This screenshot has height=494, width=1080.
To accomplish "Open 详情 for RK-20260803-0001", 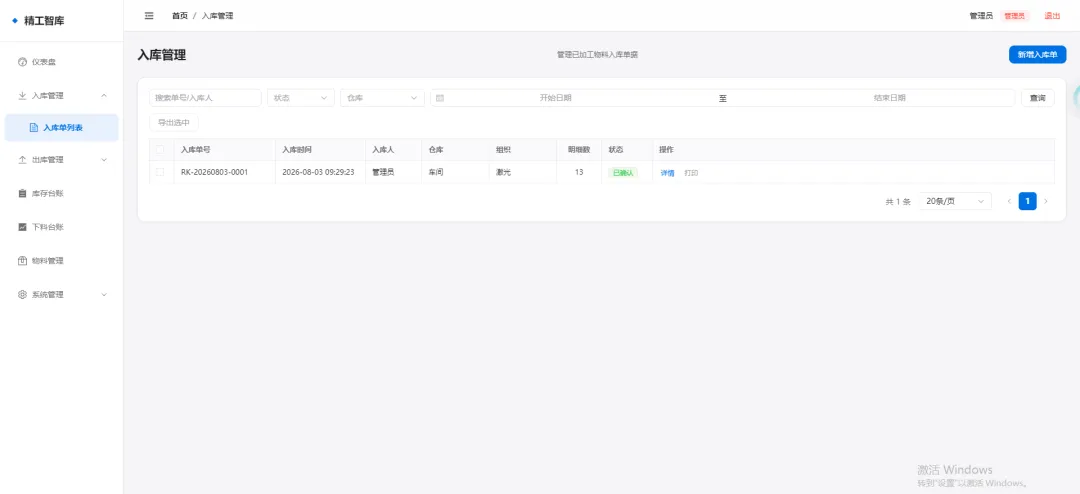I will tap(667, 173).
